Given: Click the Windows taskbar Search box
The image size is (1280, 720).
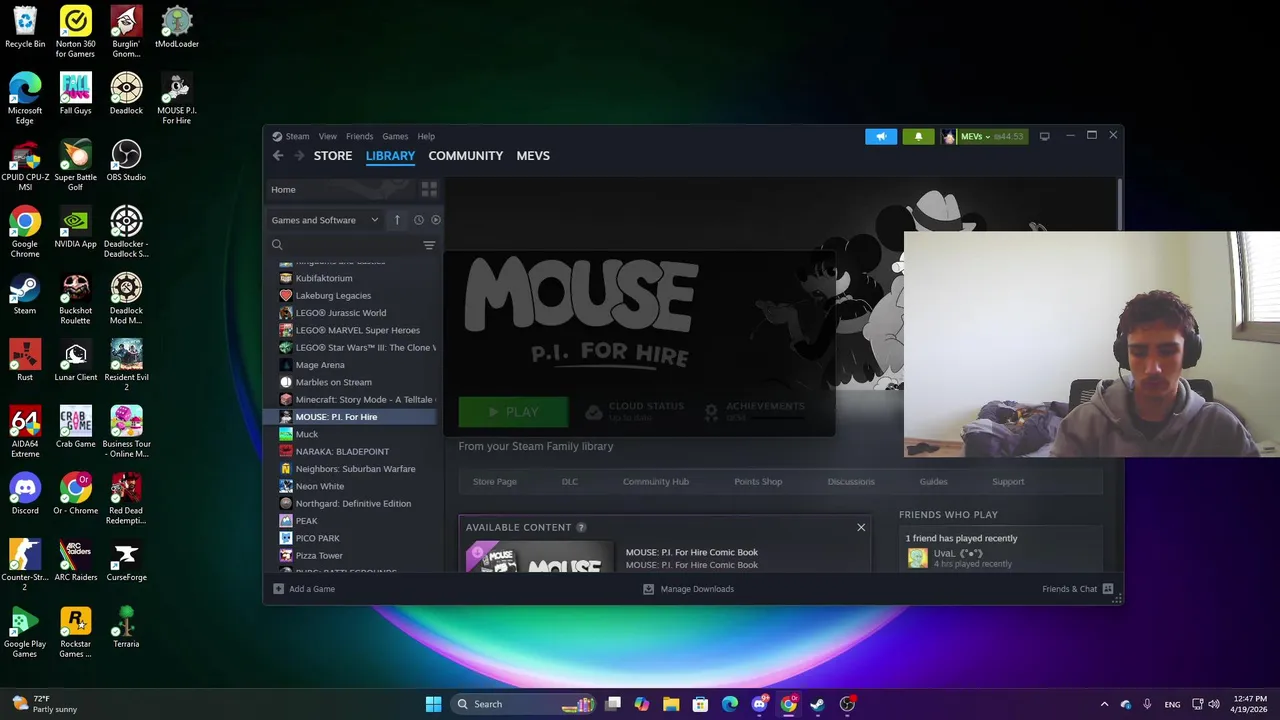Looking at the screenshot, I should tap(524, 704).
